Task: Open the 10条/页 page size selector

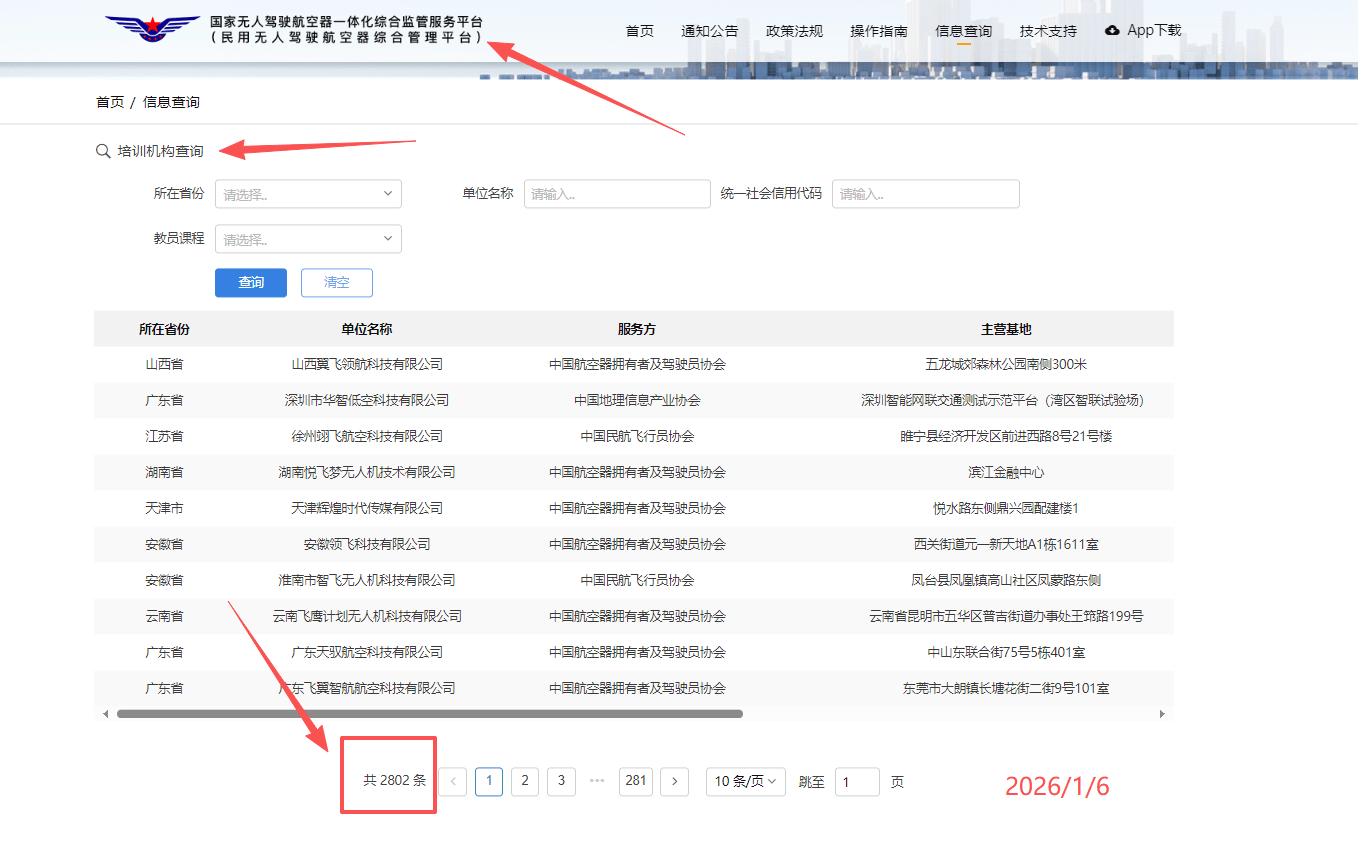Action: coord(745,781)
